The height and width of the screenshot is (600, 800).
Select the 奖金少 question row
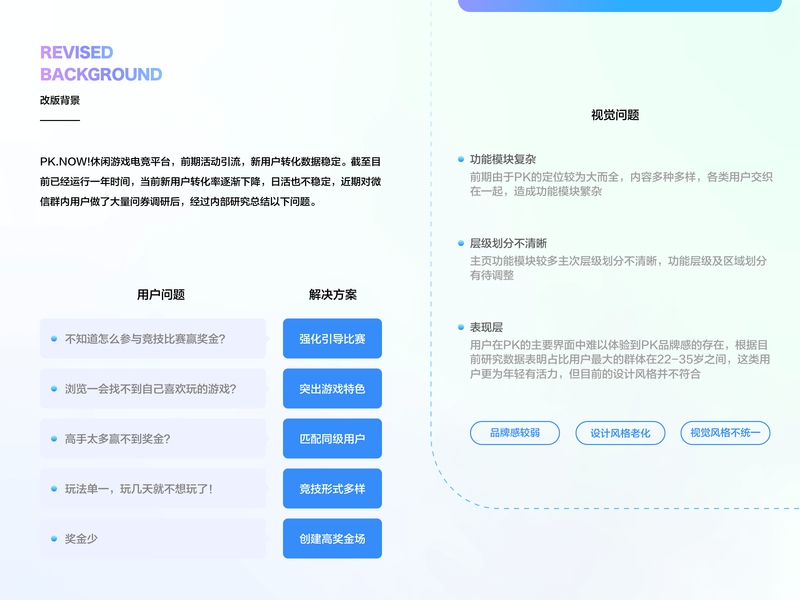pos(153,539)
